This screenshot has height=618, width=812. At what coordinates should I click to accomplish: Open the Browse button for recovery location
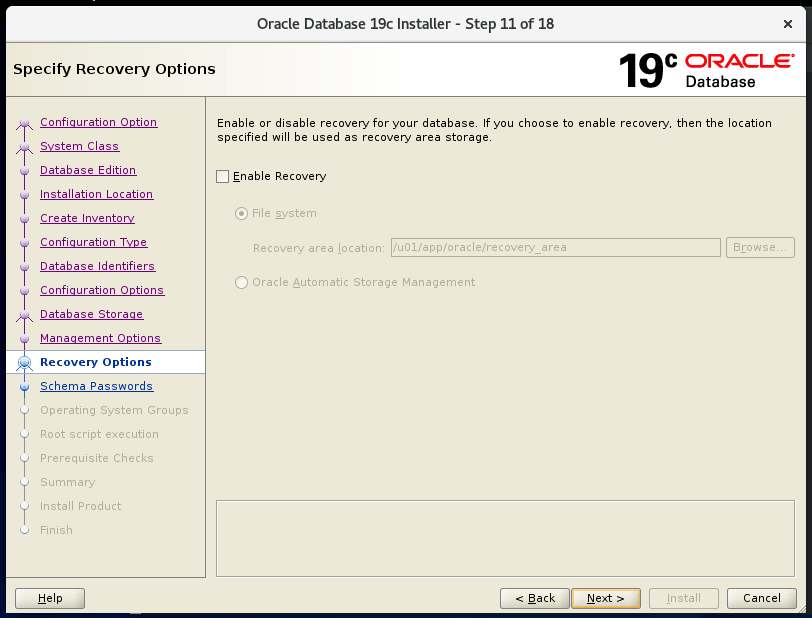[760, 248]
